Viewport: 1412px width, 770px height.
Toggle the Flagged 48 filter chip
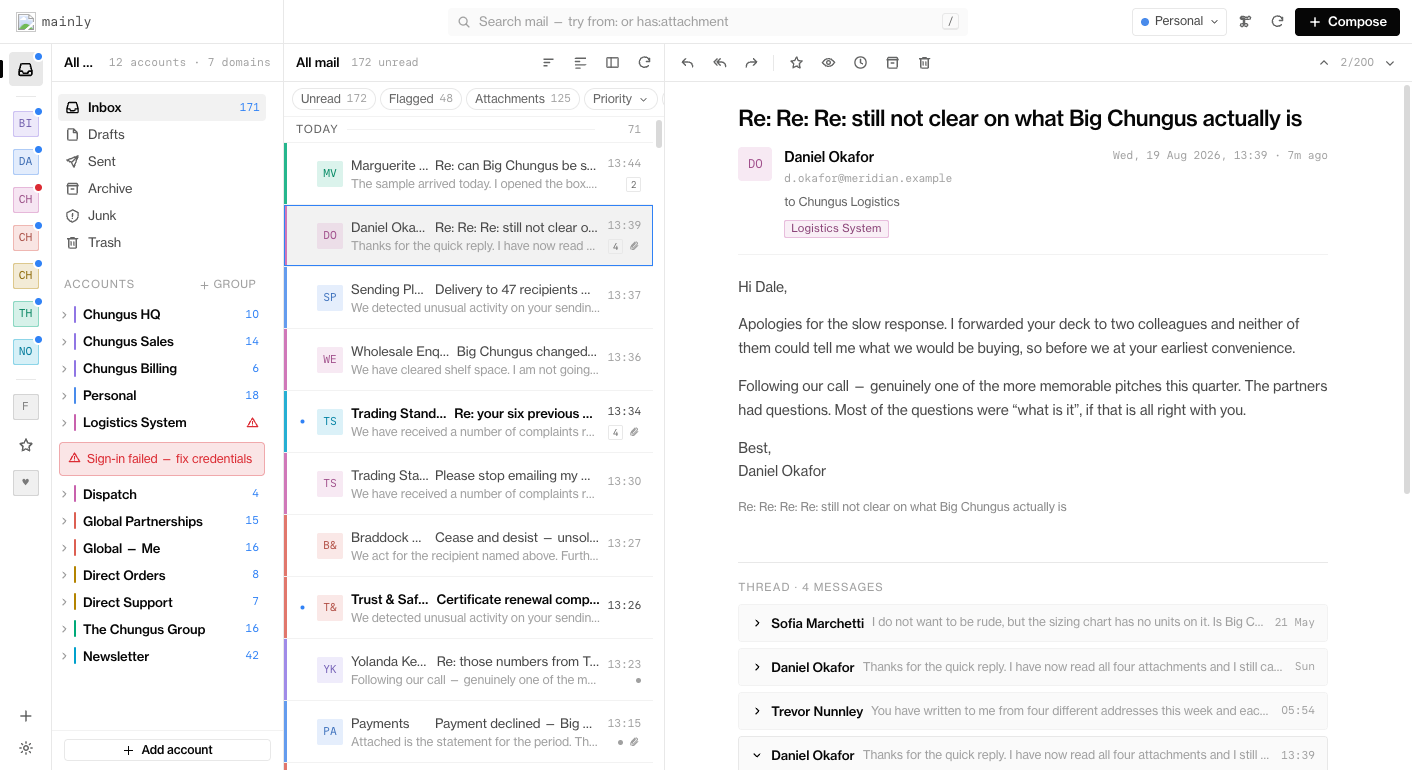(421, 99)
